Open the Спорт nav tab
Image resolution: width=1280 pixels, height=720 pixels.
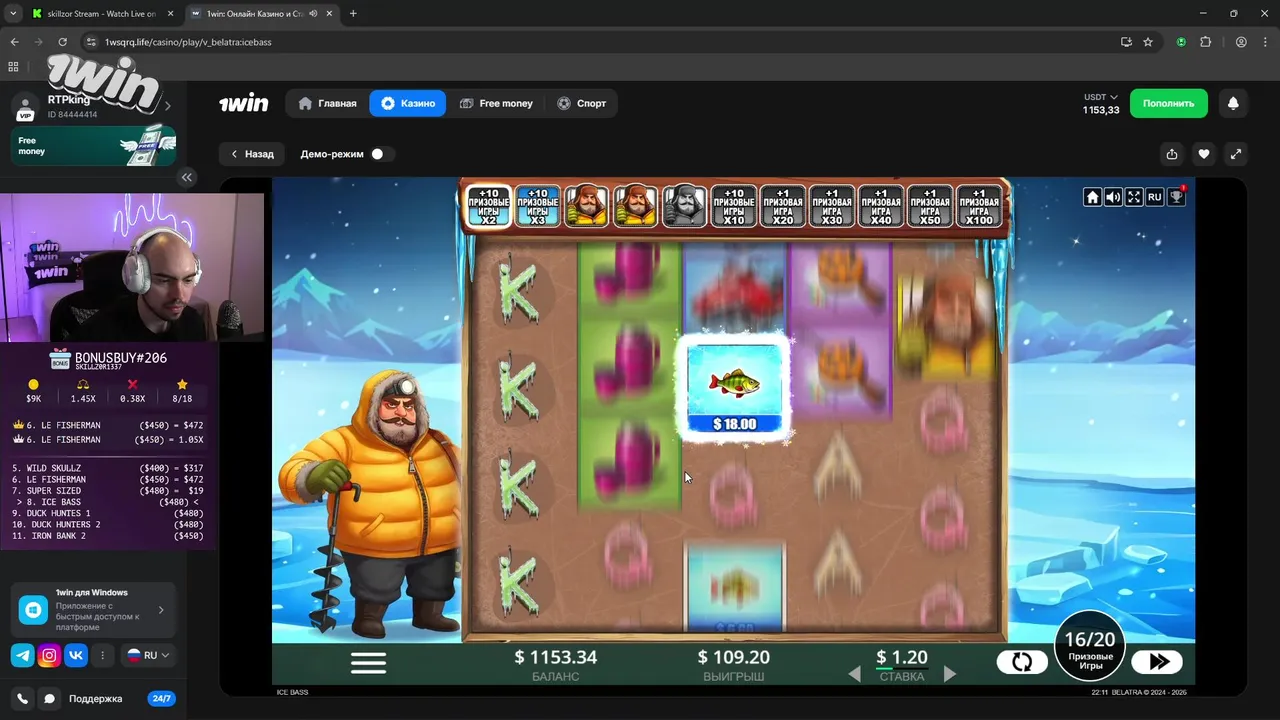point(582,103)
